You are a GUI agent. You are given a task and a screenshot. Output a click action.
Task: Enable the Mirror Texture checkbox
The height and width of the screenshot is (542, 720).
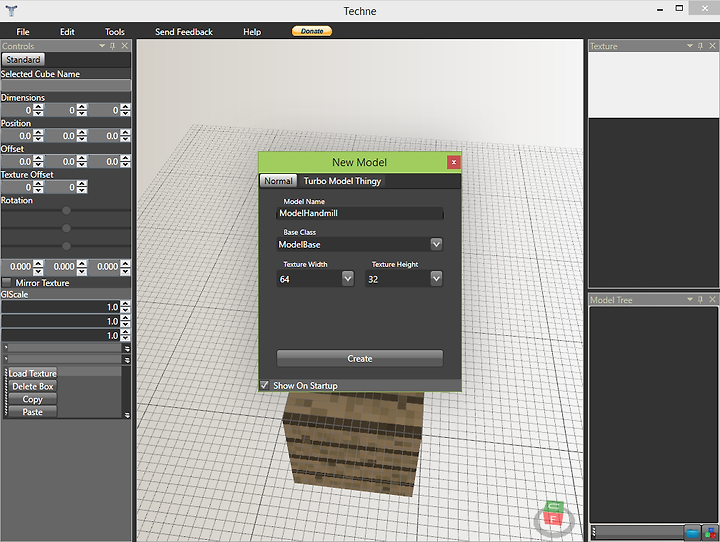click(6, 282)
